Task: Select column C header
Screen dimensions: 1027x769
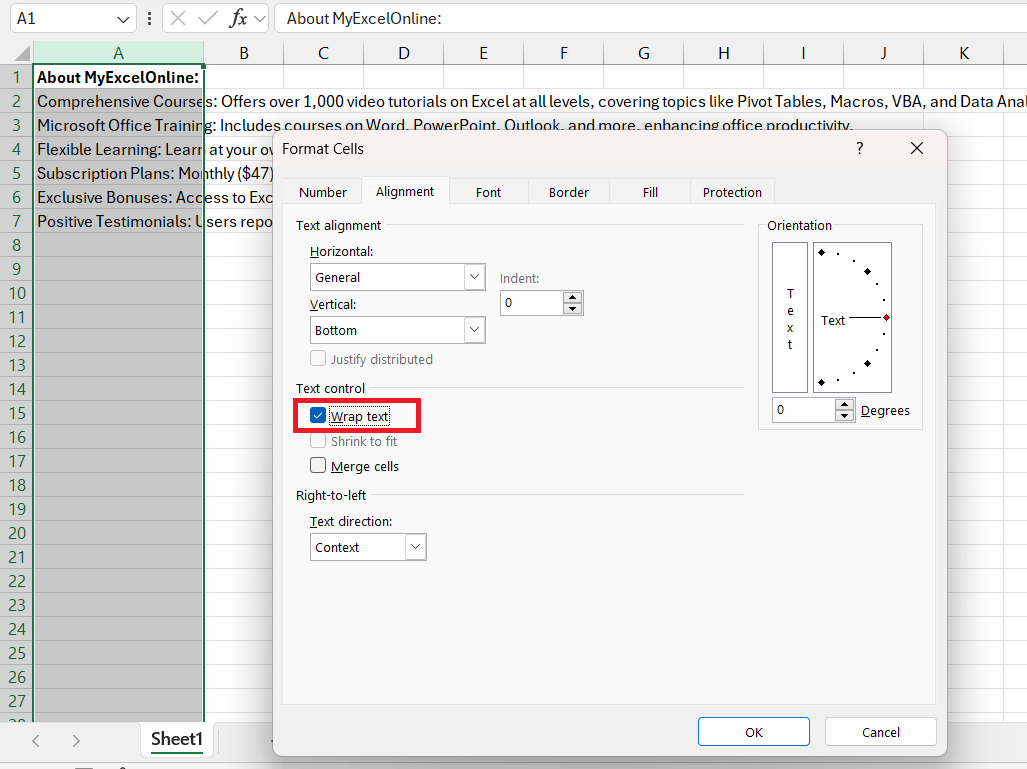Action: [324, 53]
